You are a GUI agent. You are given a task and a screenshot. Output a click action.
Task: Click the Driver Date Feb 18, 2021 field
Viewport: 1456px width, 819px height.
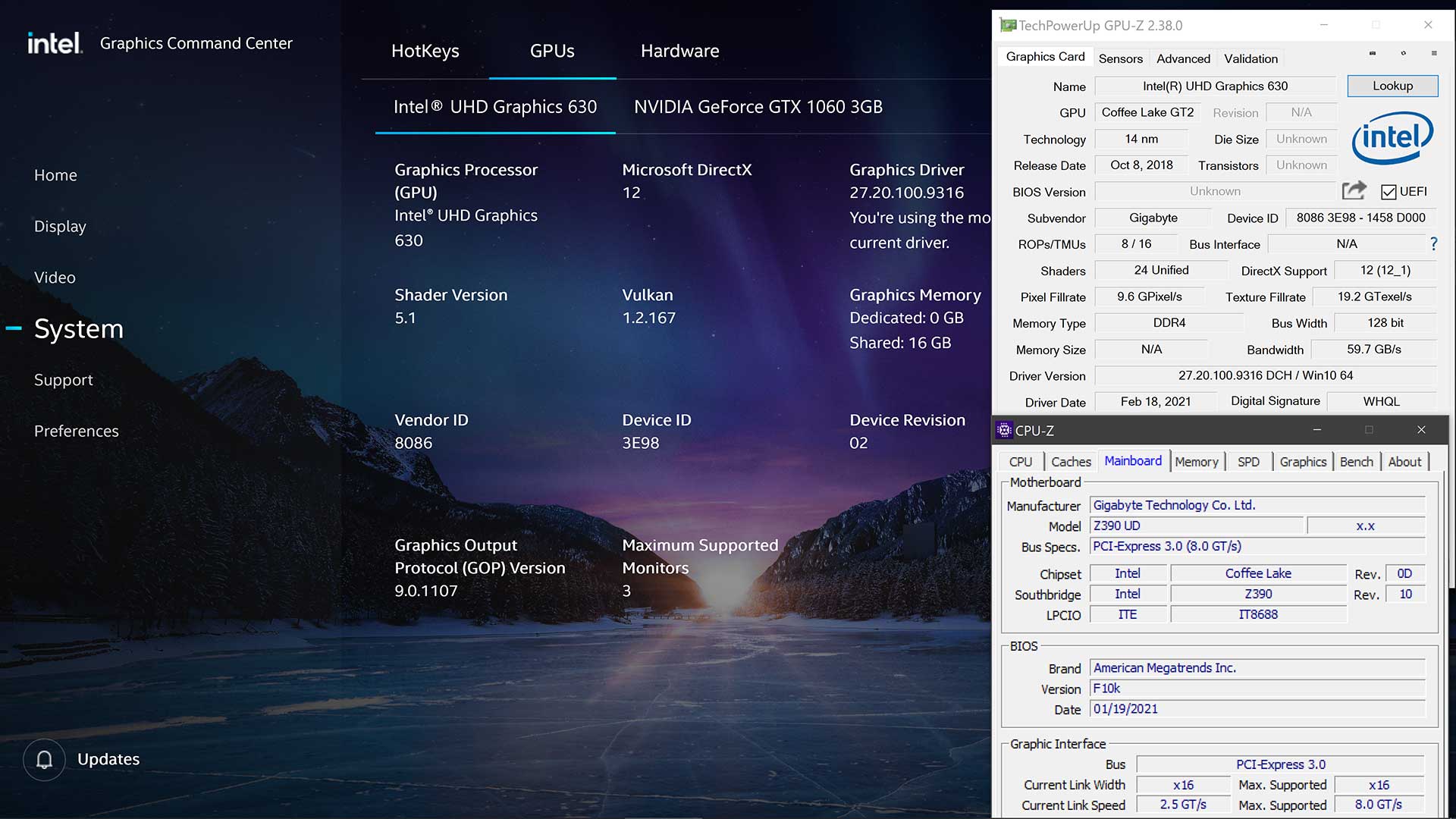1156,402
